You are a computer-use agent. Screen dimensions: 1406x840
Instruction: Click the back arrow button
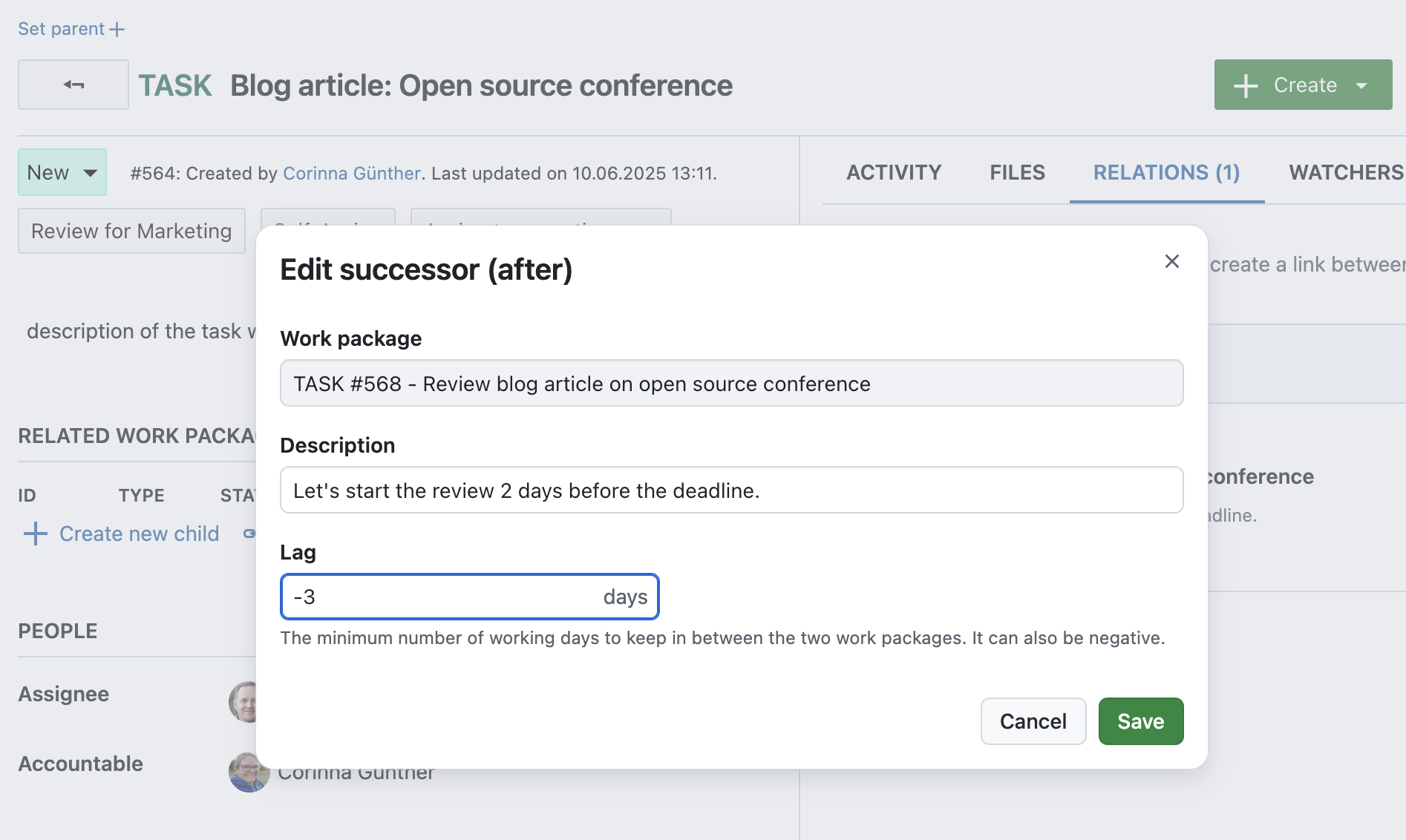[x=73, y=85]
